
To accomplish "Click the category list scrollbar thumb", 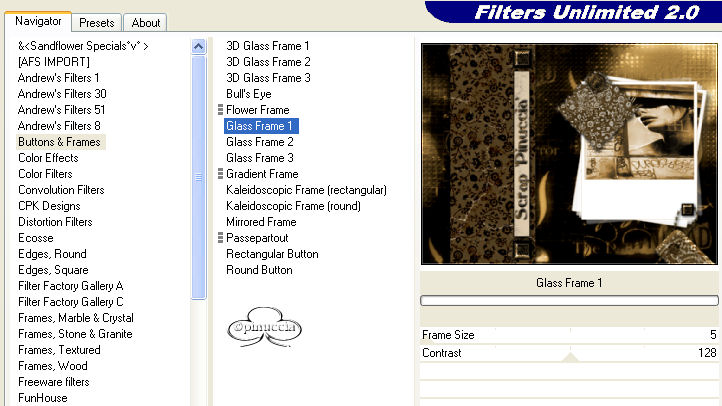I will pos(198,177).
